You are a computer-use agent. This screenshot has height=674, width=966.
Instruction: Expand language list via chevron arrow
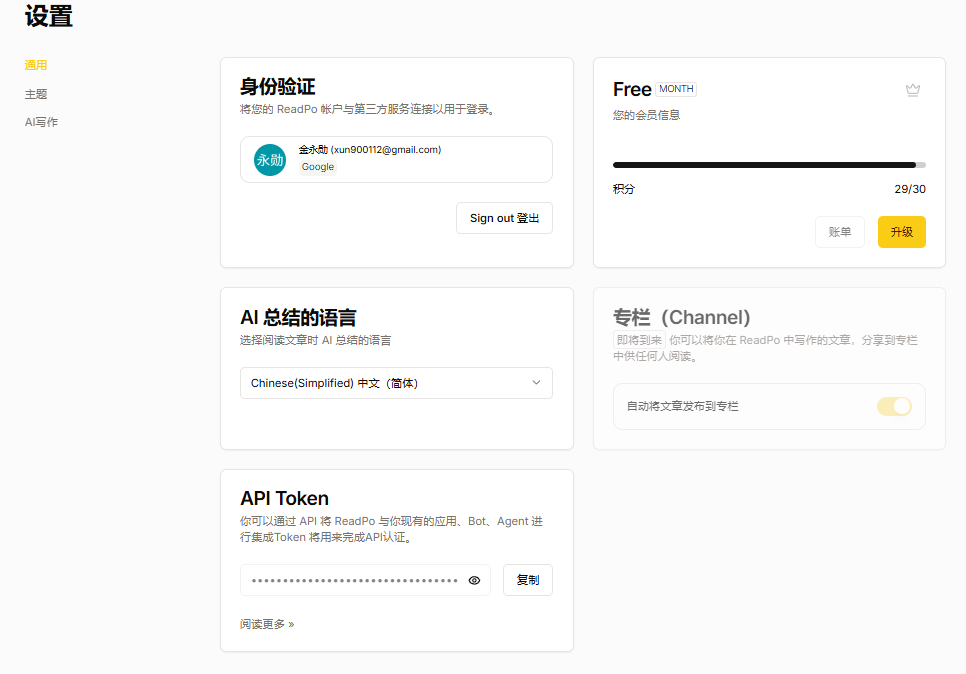click(536, 383)
